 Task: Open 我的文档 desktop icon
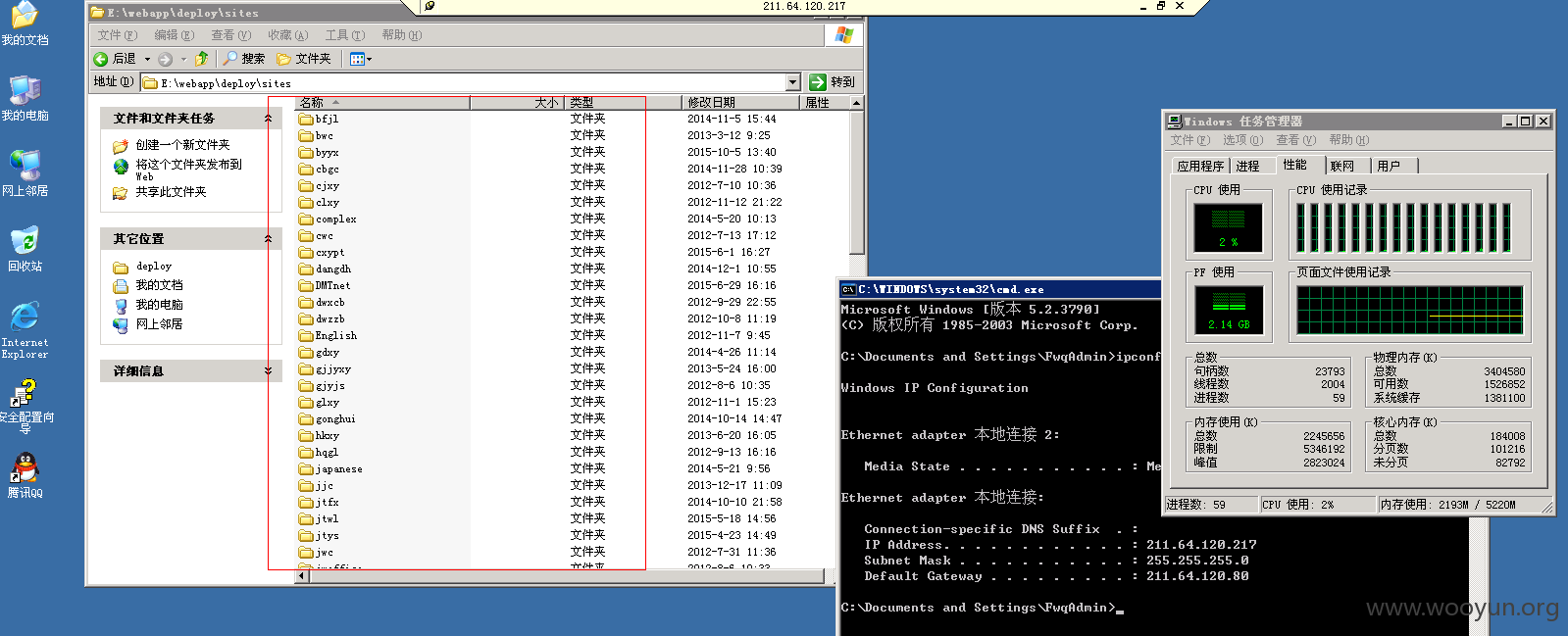coord(25,24)
